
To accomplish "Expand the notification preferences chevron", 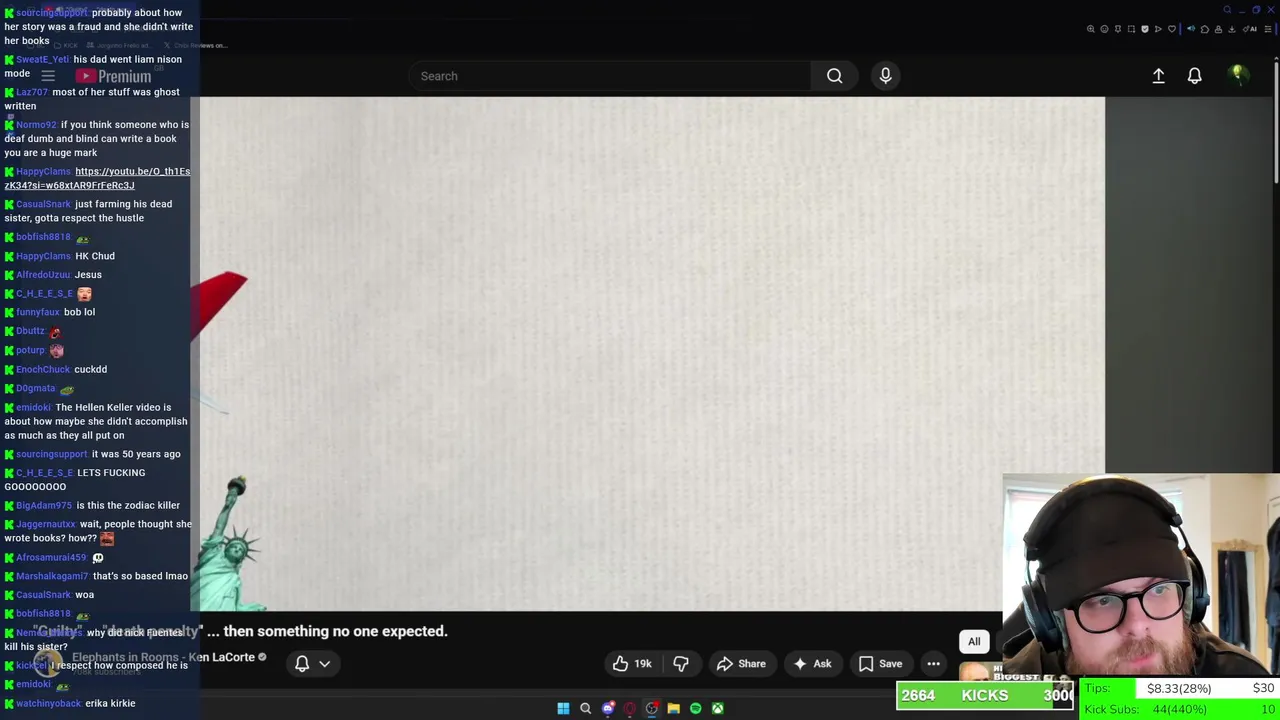I will [x=324, y=663].
